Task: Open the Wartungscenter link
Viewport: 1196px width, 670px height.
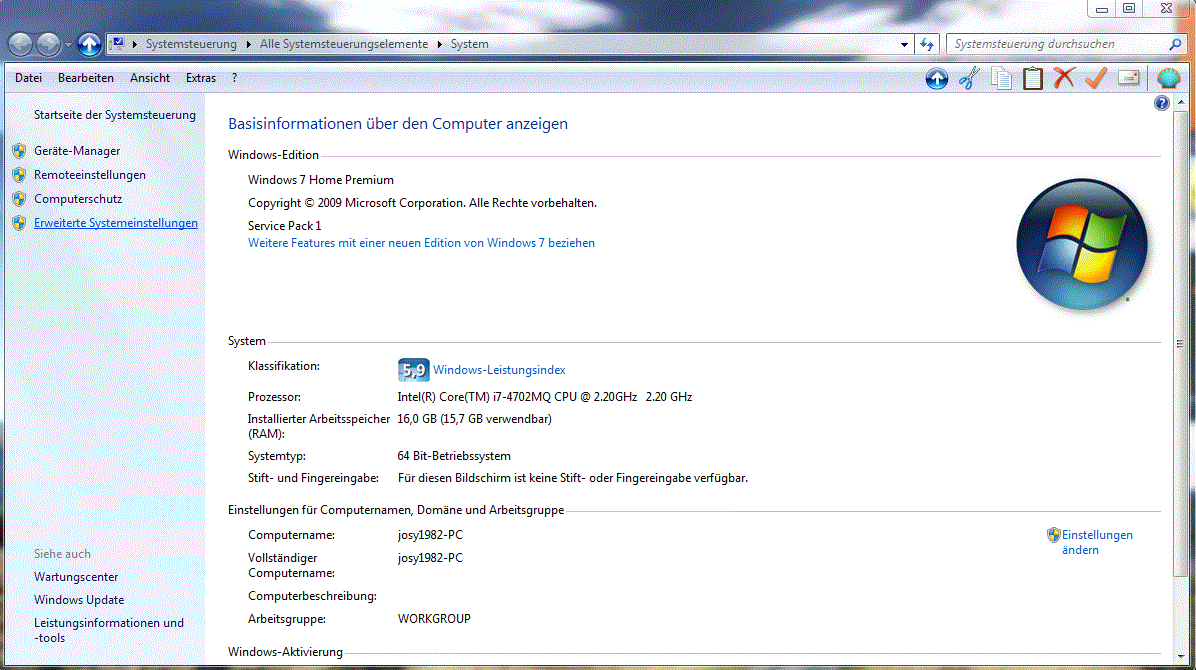Action: coord(76,577)
